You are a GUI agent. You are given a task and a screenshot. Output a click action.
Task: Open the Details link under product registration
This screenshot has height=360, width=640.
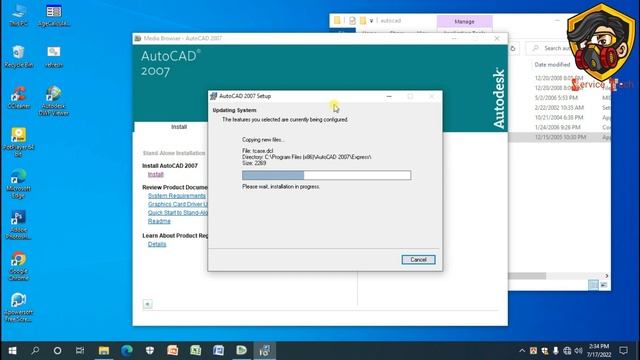coord(157,244)
